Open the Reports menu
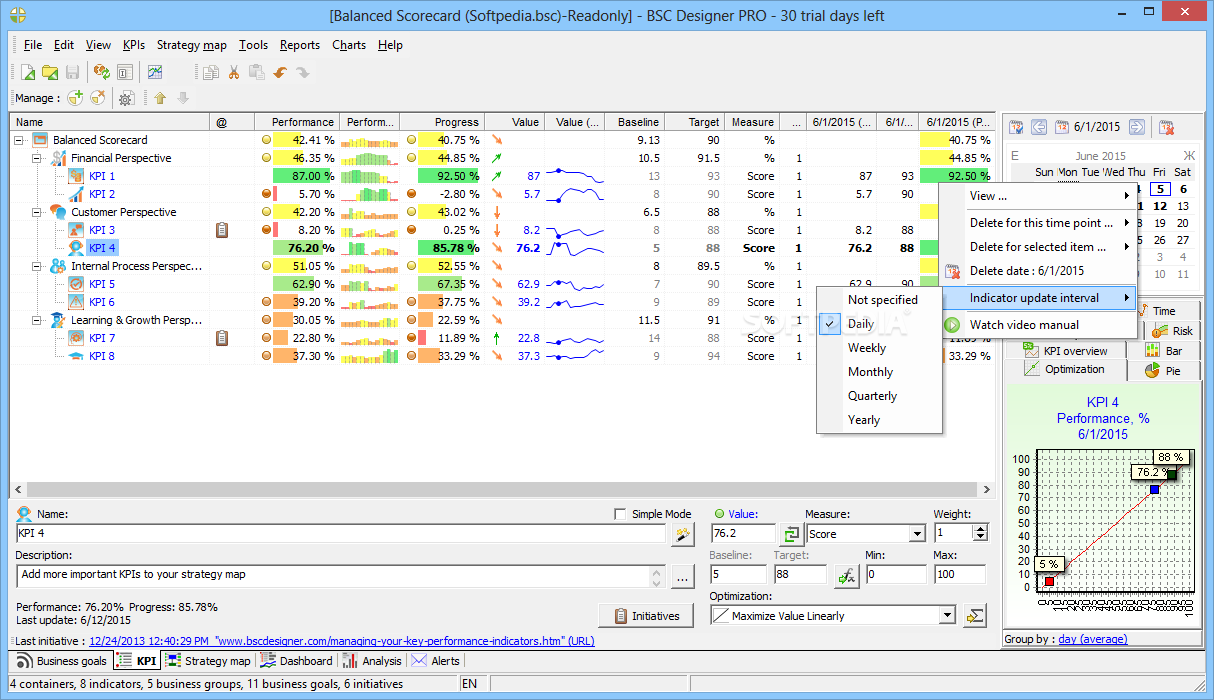 (x=300, y=45)
